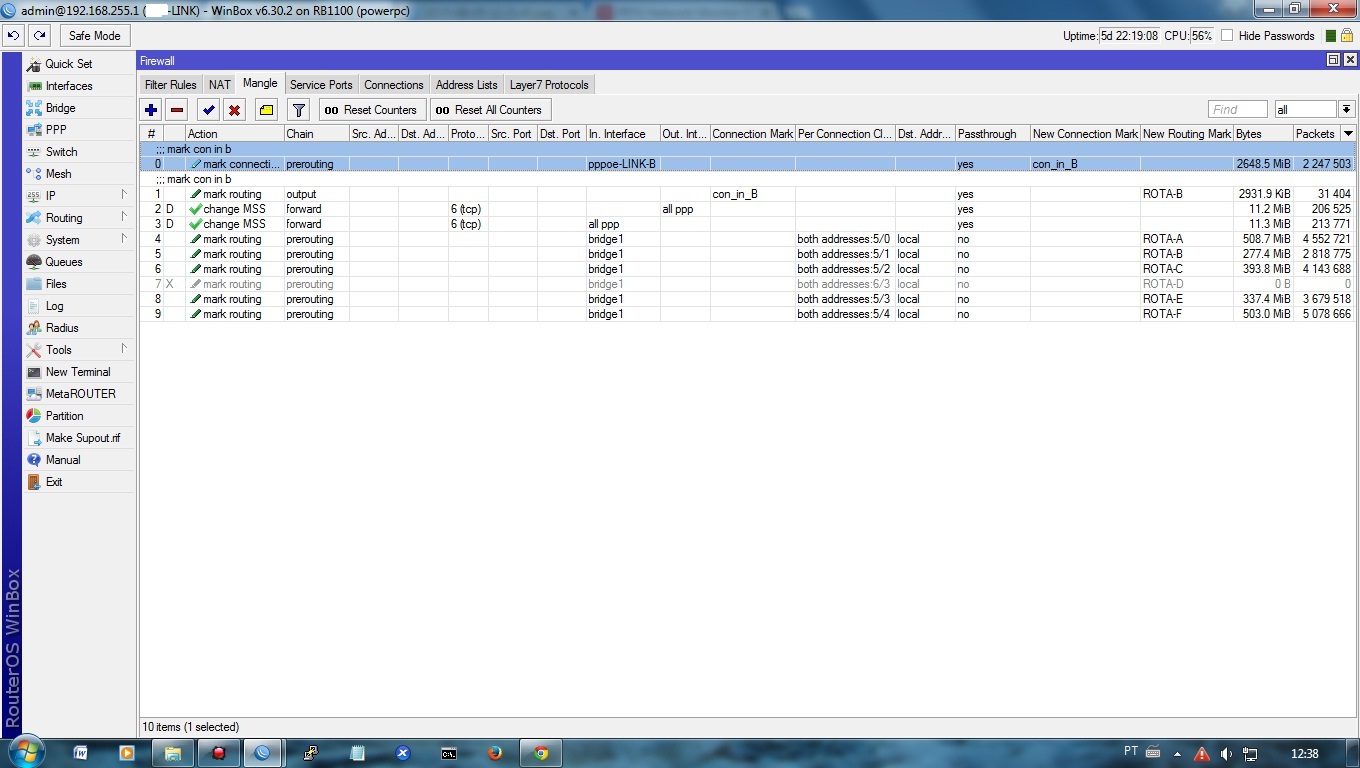The height and width of the screenshot is (768, 1360).
Task: Open the "all" chain filter dropdown
Action: click(1347, 110)
